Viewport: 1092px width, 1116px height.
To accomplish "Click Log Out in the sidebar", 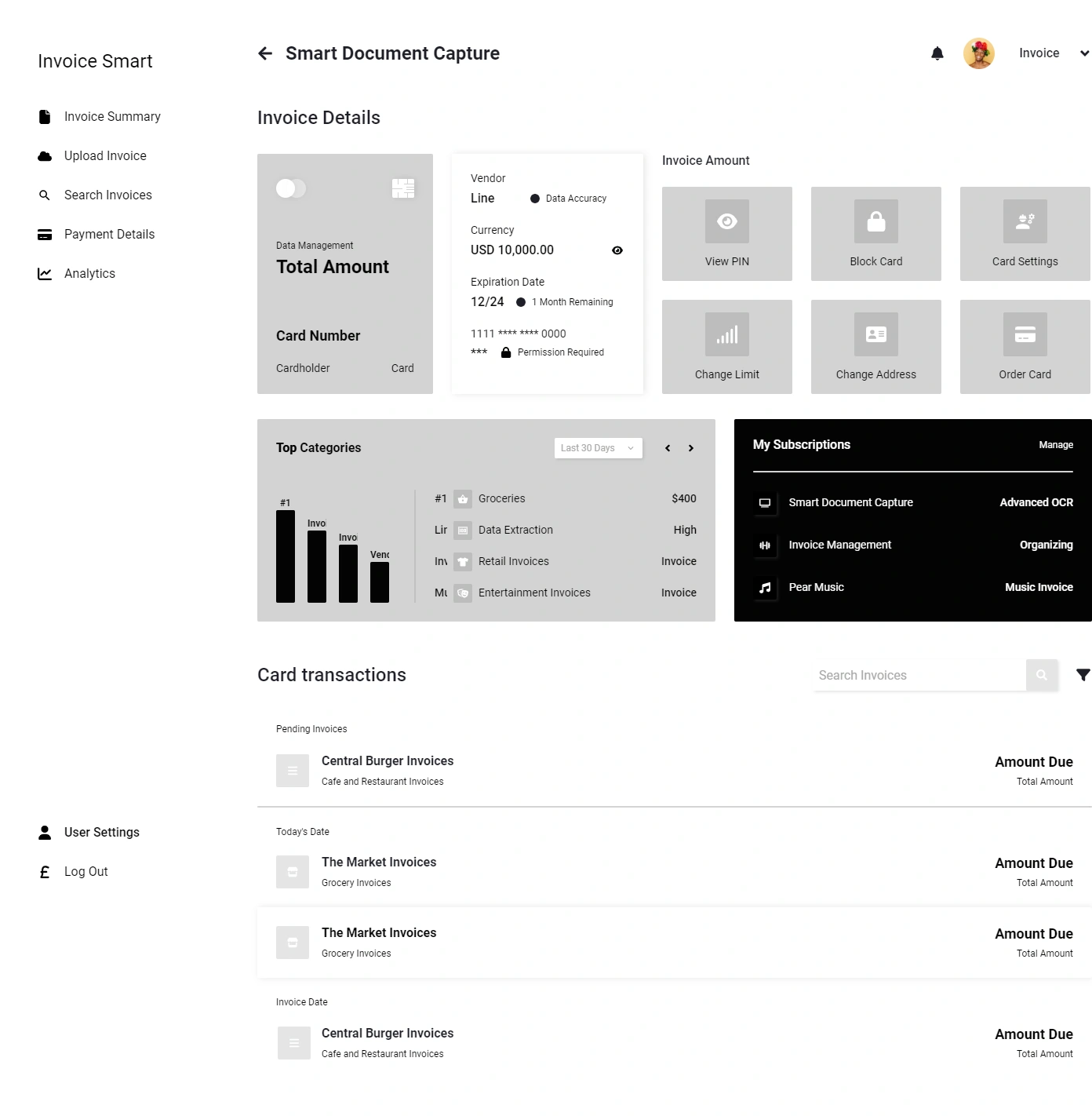I will pos(86,871).
